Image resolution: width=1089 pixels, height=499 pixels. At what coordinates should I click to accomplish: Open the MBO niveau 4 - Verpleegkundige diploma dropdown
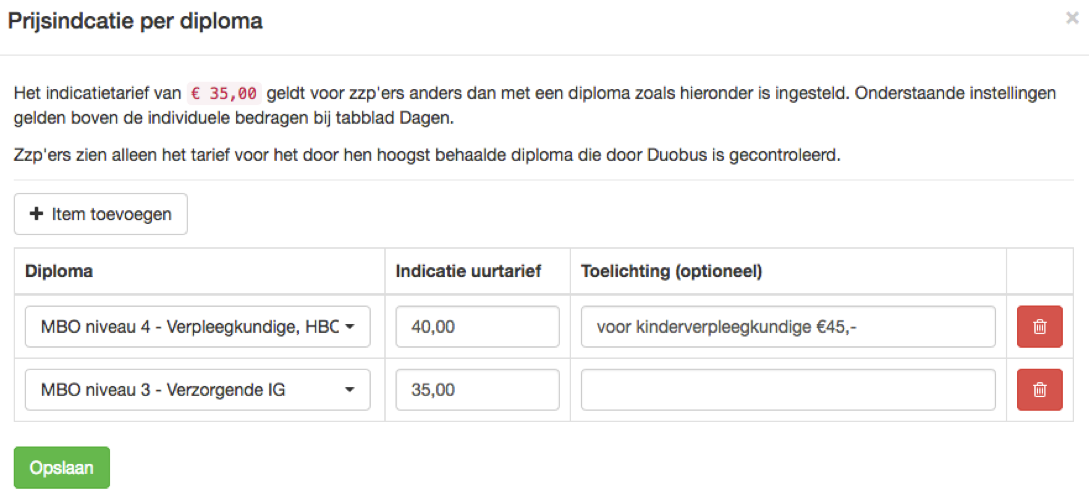[x=198, y=327]
